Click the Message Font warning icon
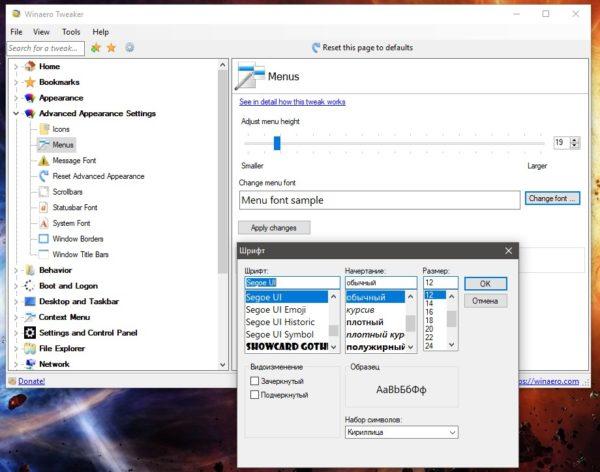 pyautogui.click(x=44, y=160)
